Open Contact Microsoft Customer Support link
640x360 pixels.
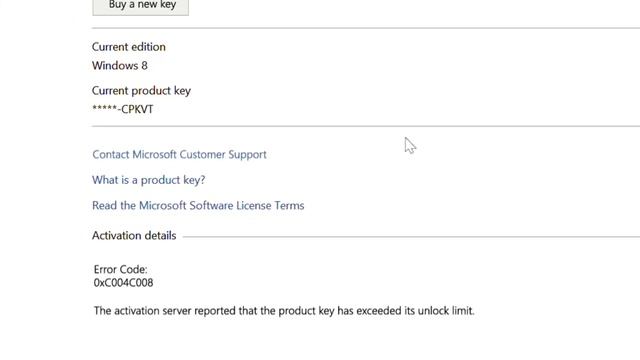click(x=179, y=155)
